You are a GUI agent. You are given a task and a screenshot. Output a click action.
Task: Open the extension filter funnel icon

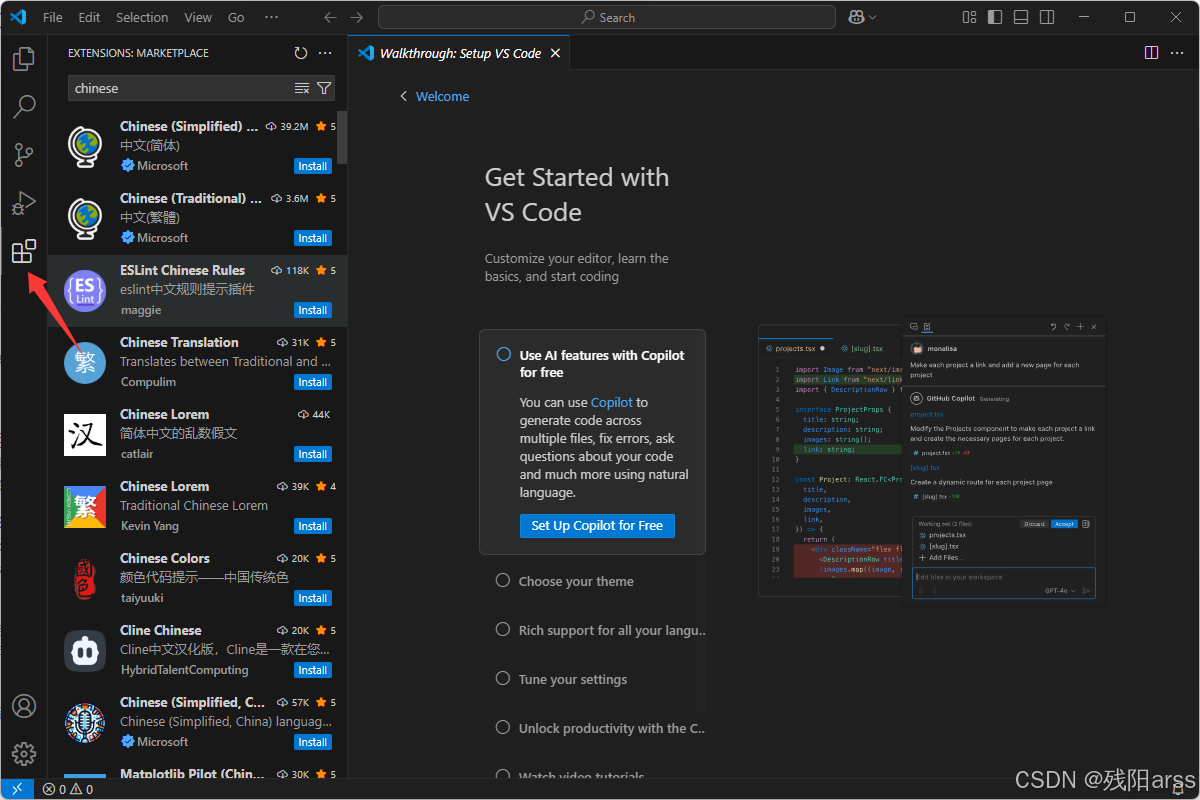click(x=324, y=88)
